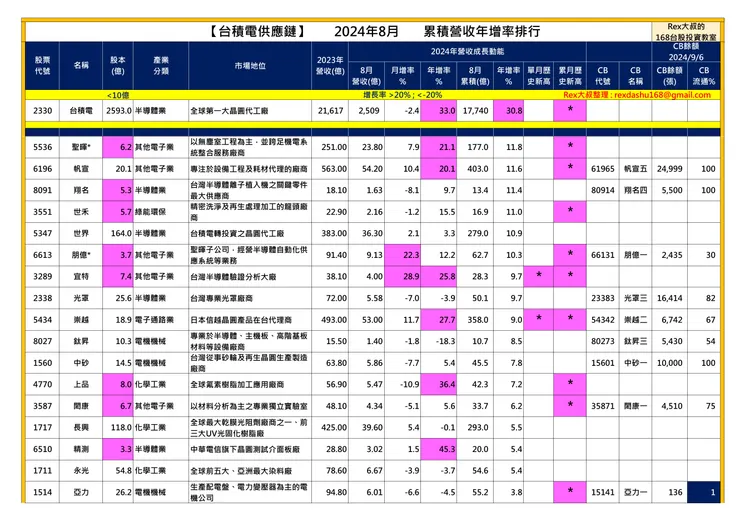Select the 帆宣五 CB name cell
Viewport: 740px width, 523px height.
(x=635, y=169)
